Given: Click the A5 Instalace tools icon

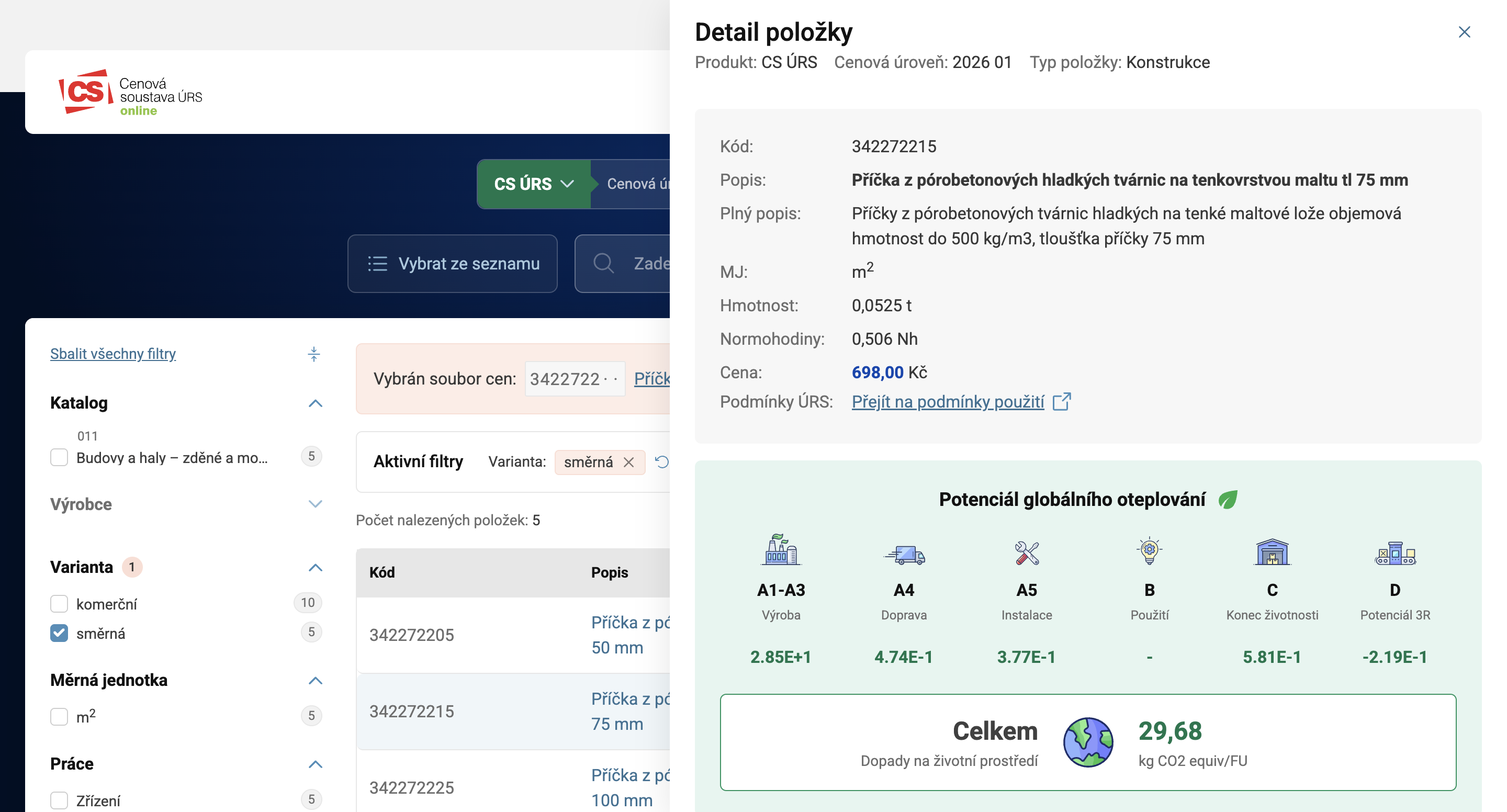Looking at the screenshot, I should (1027, 552).
